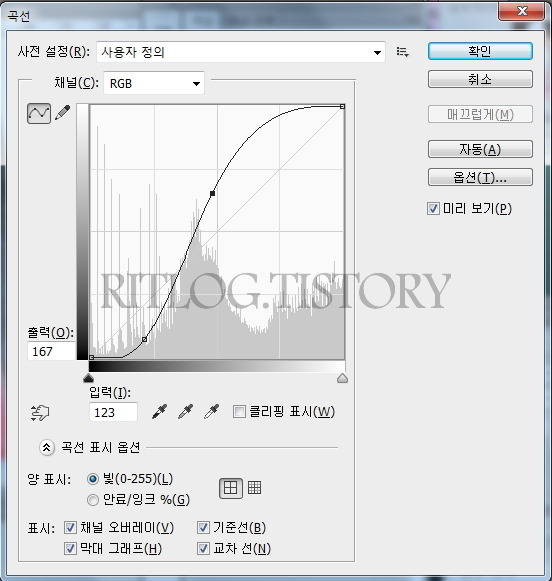Collapse the 곡선 표시 옵션 section
Screen dimensions: 552x581
pos(47,448)
